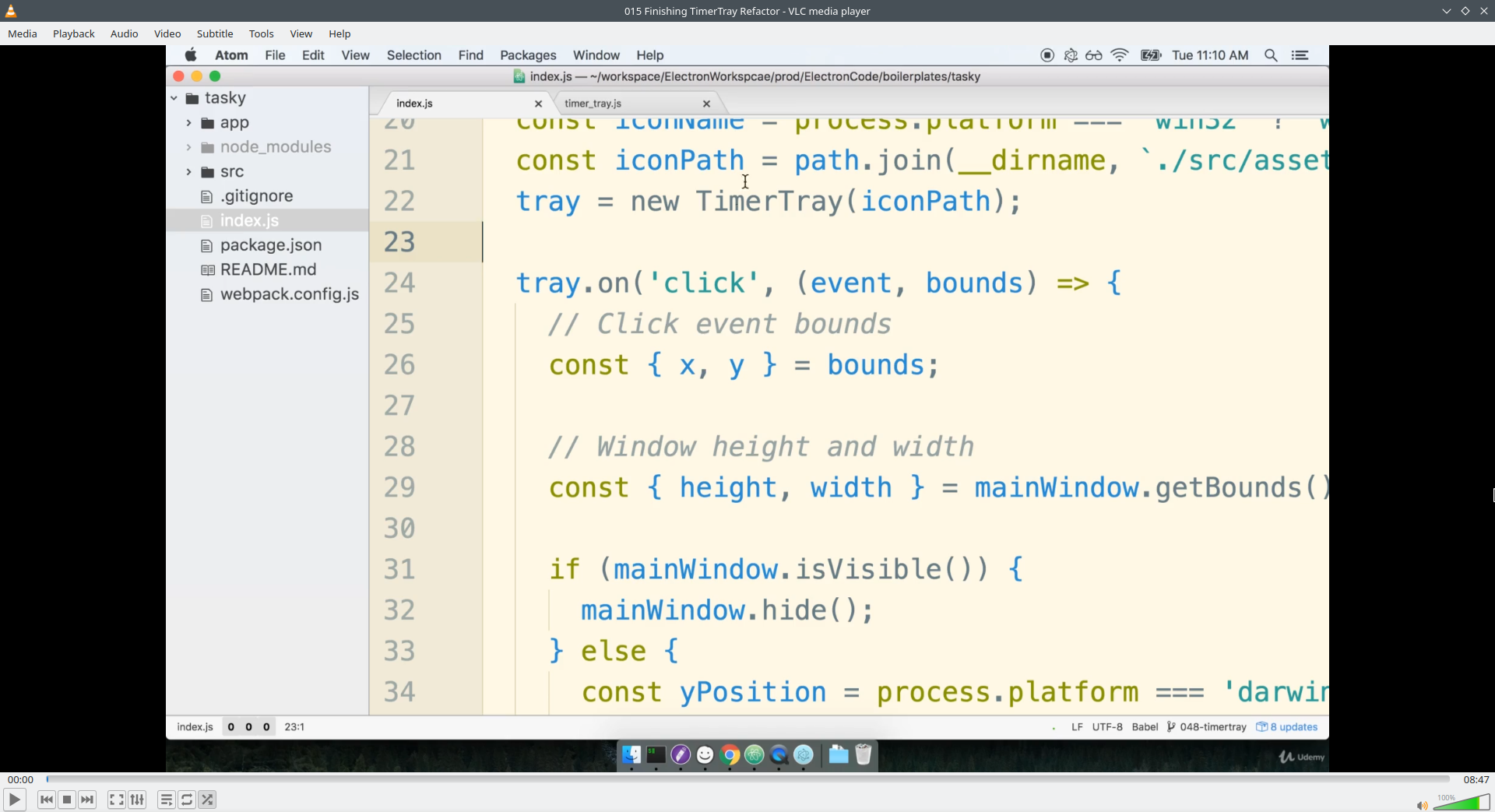Toggle random shuffle playback
The height and width of the screenshot is (812, 1495).
(207, 800)
